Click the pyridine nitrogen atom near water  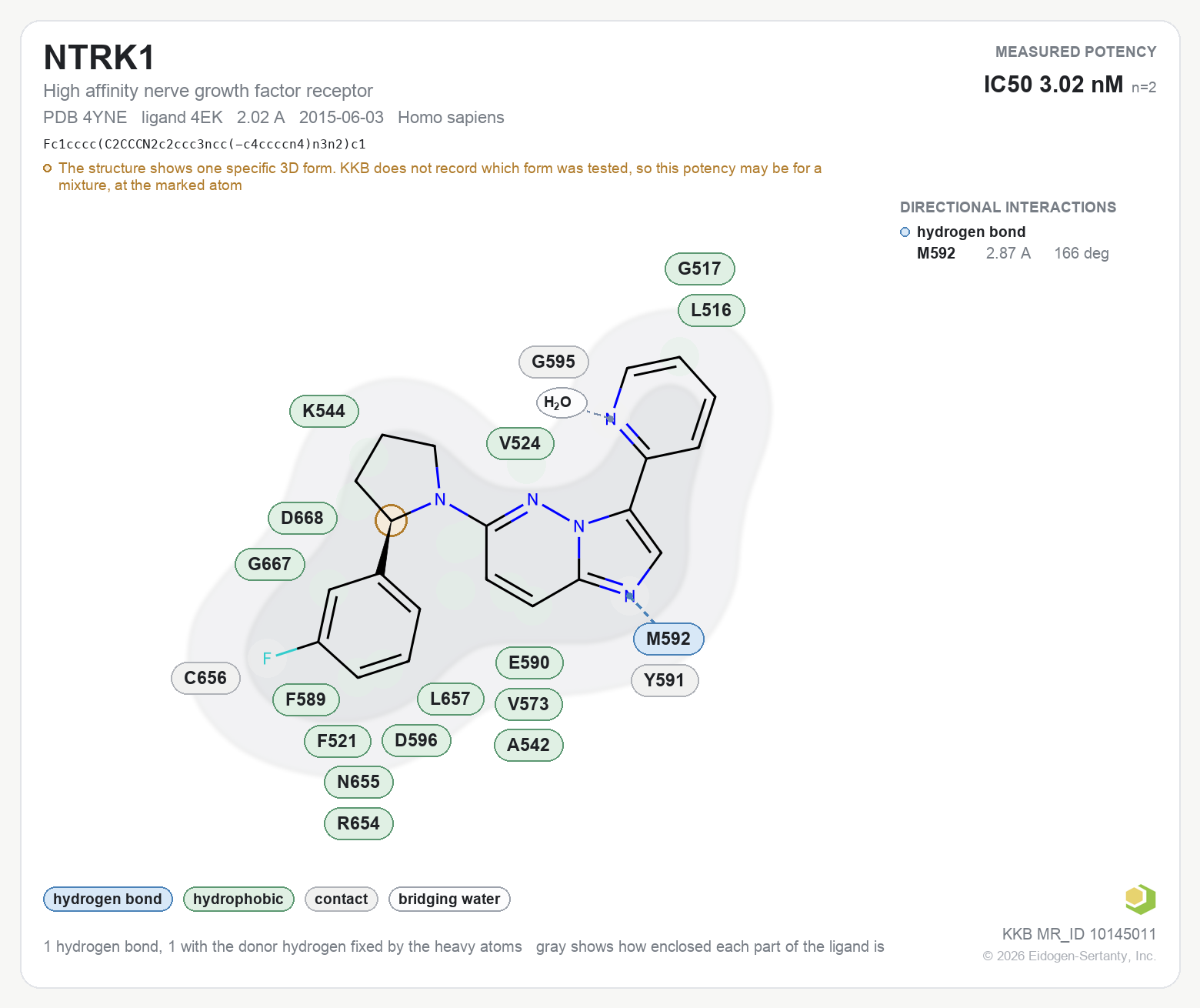611,419
